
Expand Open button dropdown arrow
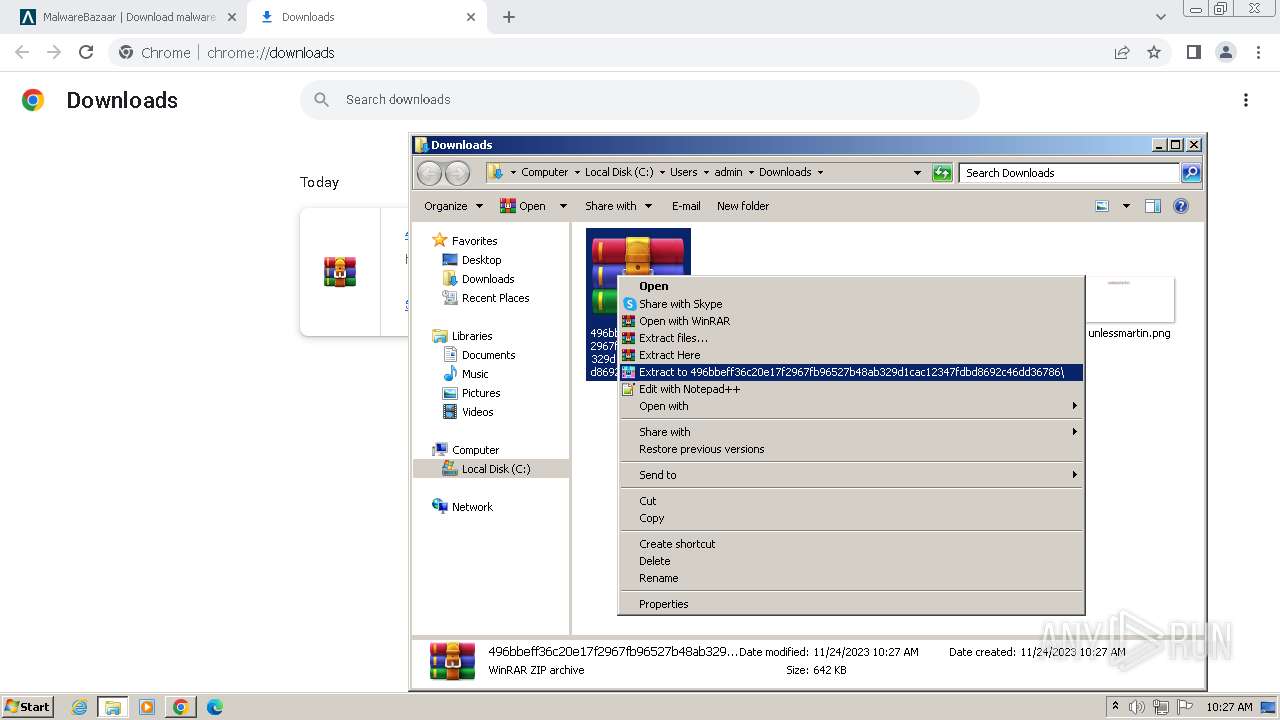click(563, 206)
